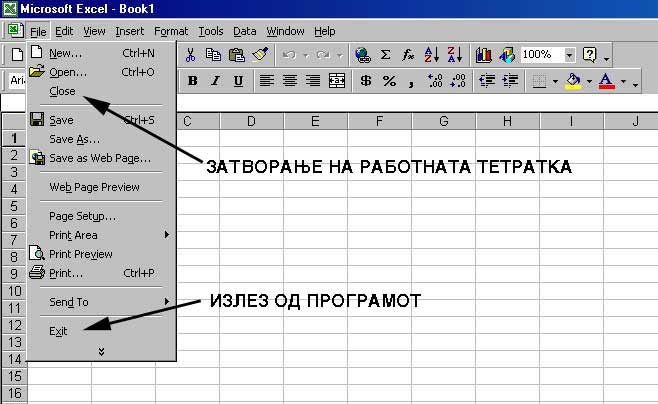Select the Format Painter brush icon
Image resolution: width=658 pixels, height=404 pixels.
(260, 55)
